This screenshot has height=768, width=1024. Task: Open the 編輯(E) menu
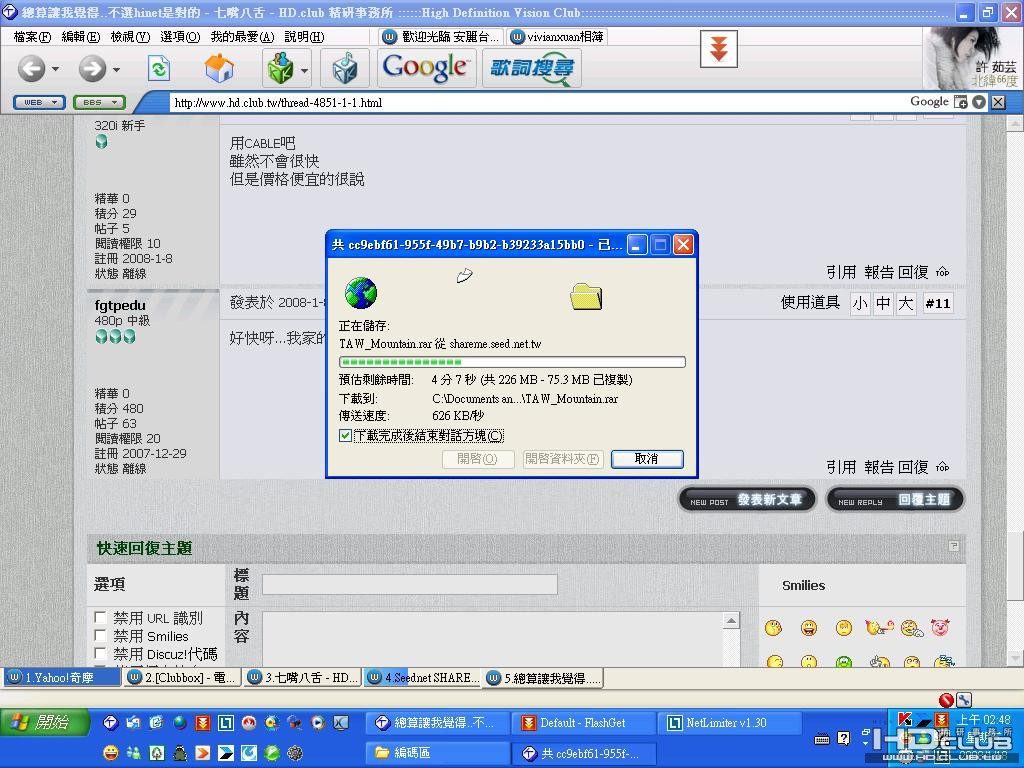[81, 37]
